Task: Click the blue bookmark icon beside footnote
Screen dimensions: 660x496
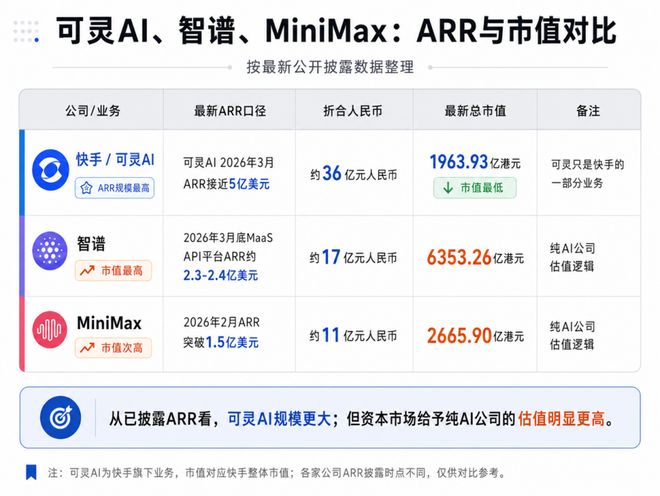Action: click(31, 472)
